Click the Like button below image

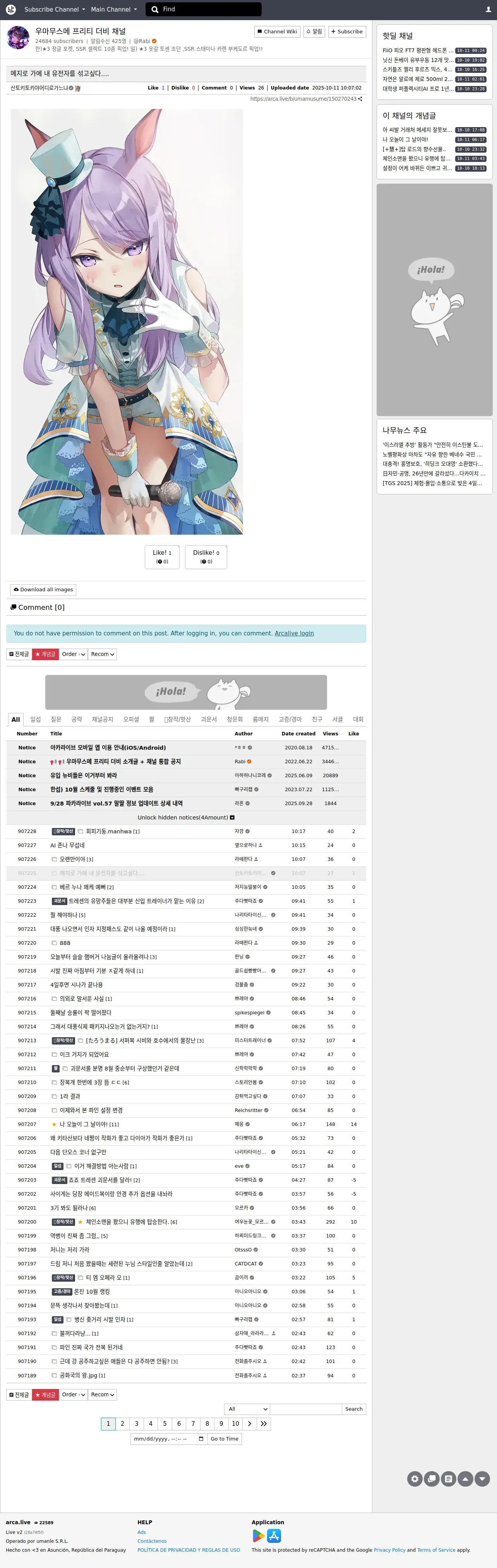click(162, 557)
